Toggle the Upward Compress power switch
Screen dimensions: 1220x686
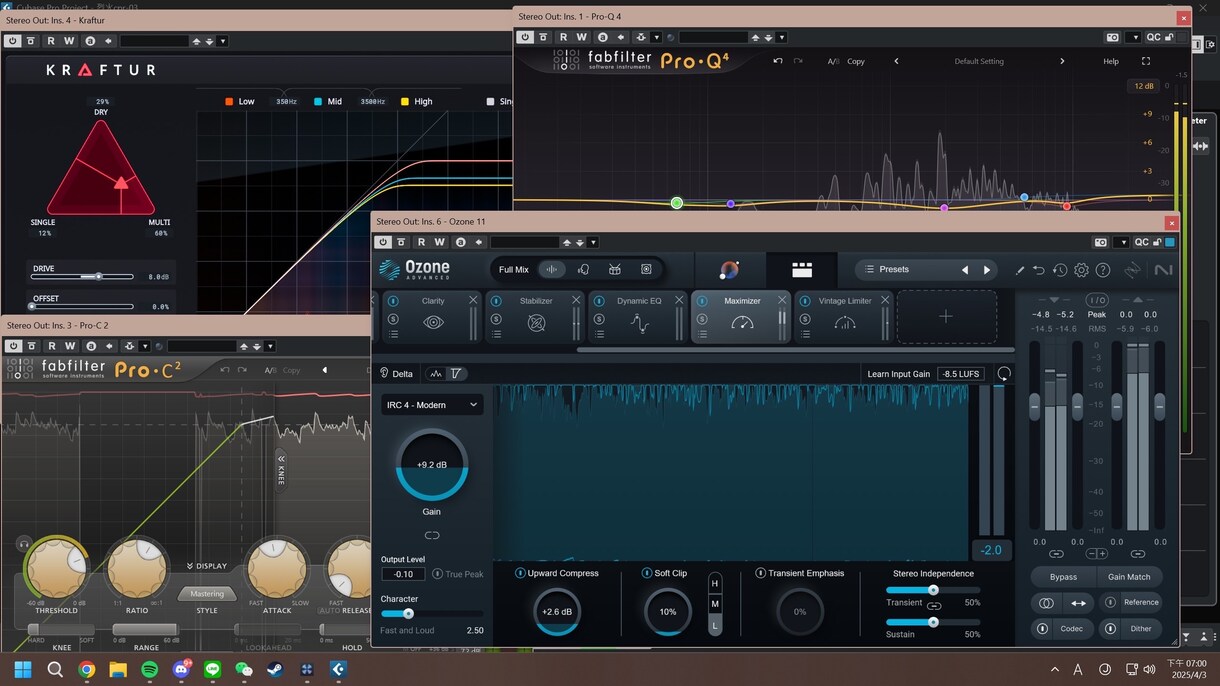pyautogui.click(x=520, y=573)
